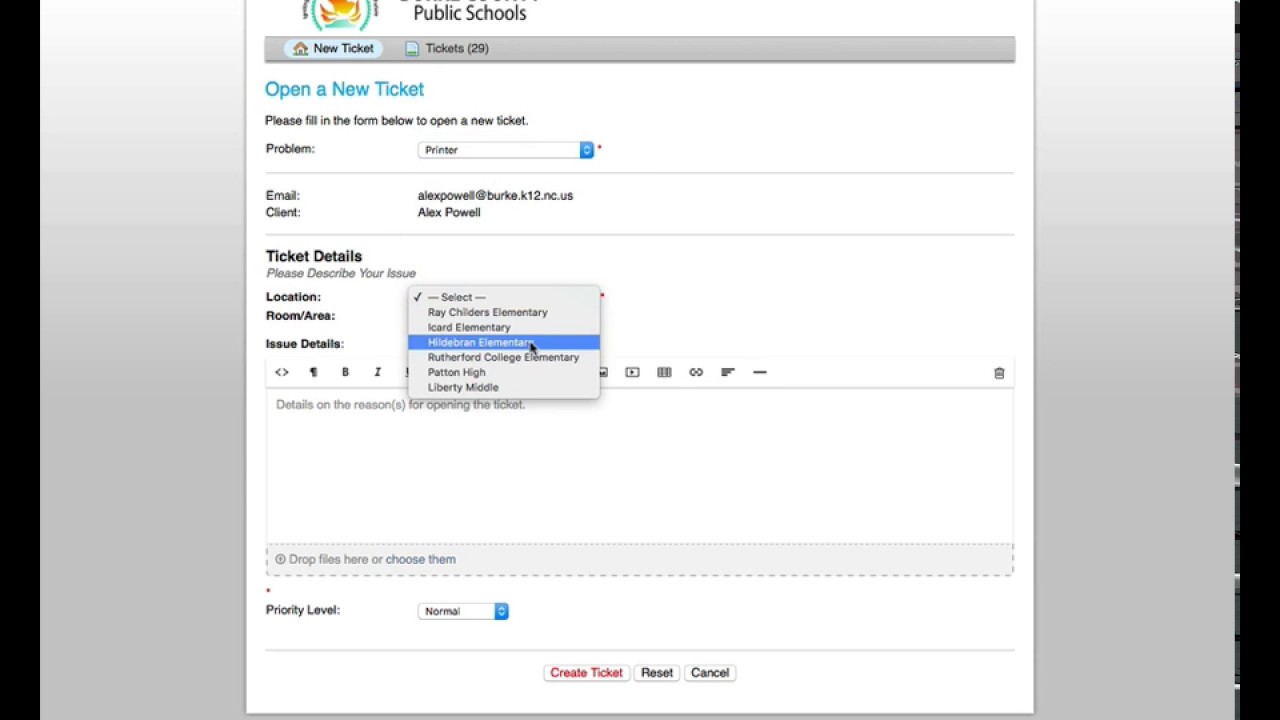
Task: Select Hildebran Elementary location
Action: coord(504,342)
